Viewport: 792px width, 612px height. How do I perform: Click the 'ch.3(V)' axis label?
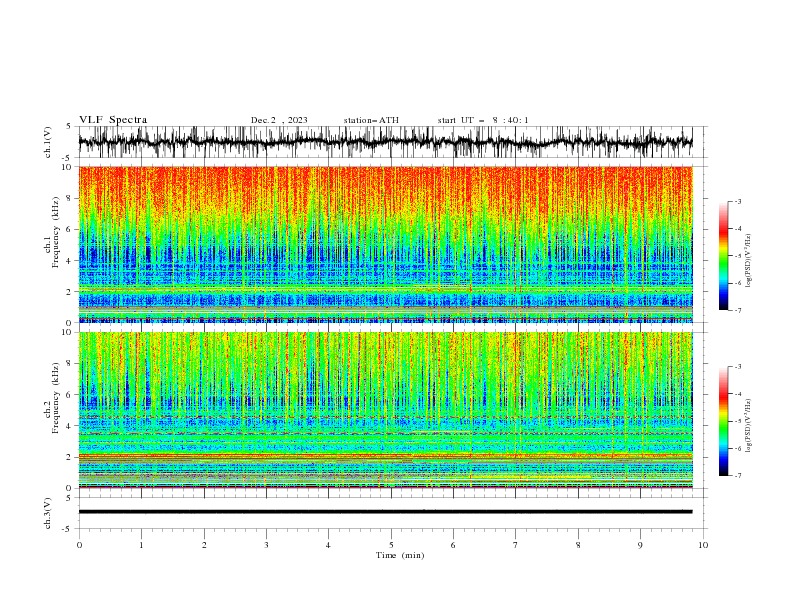pyautogui.click(x=48, y=514)
